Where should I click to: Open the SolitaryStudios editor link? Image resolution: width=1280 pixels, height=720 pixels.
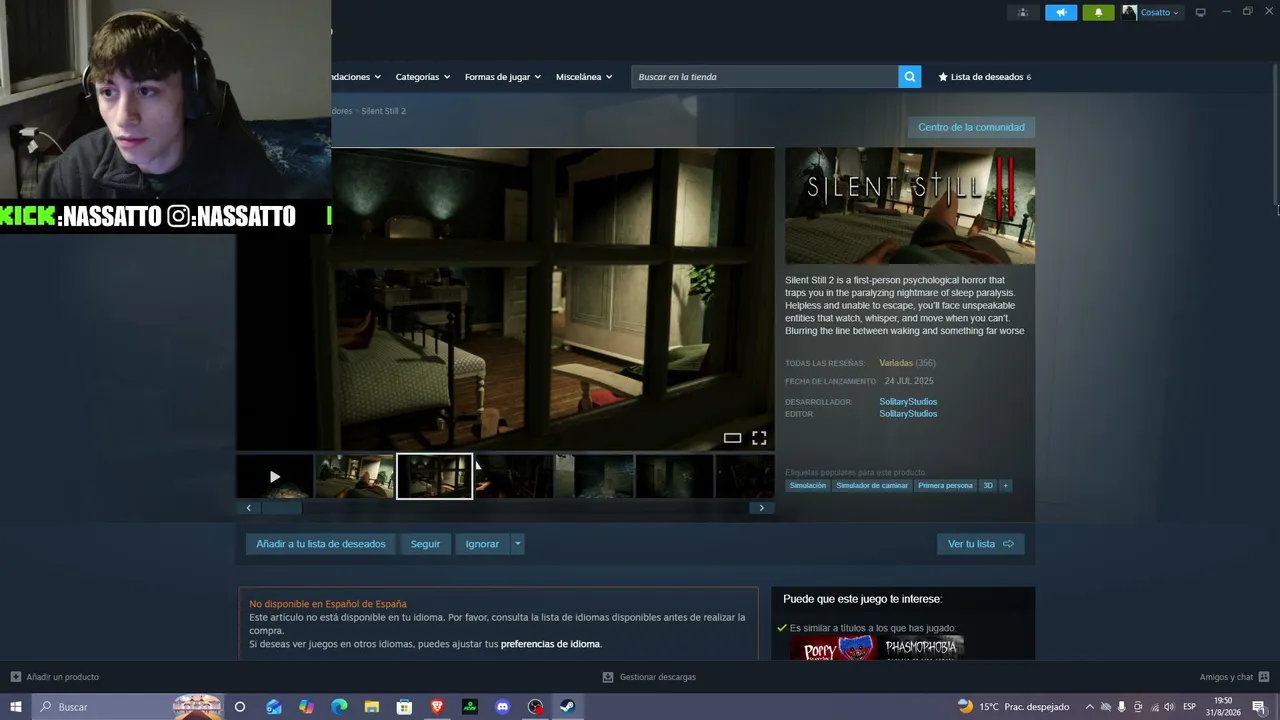click(x=908, y=414)
